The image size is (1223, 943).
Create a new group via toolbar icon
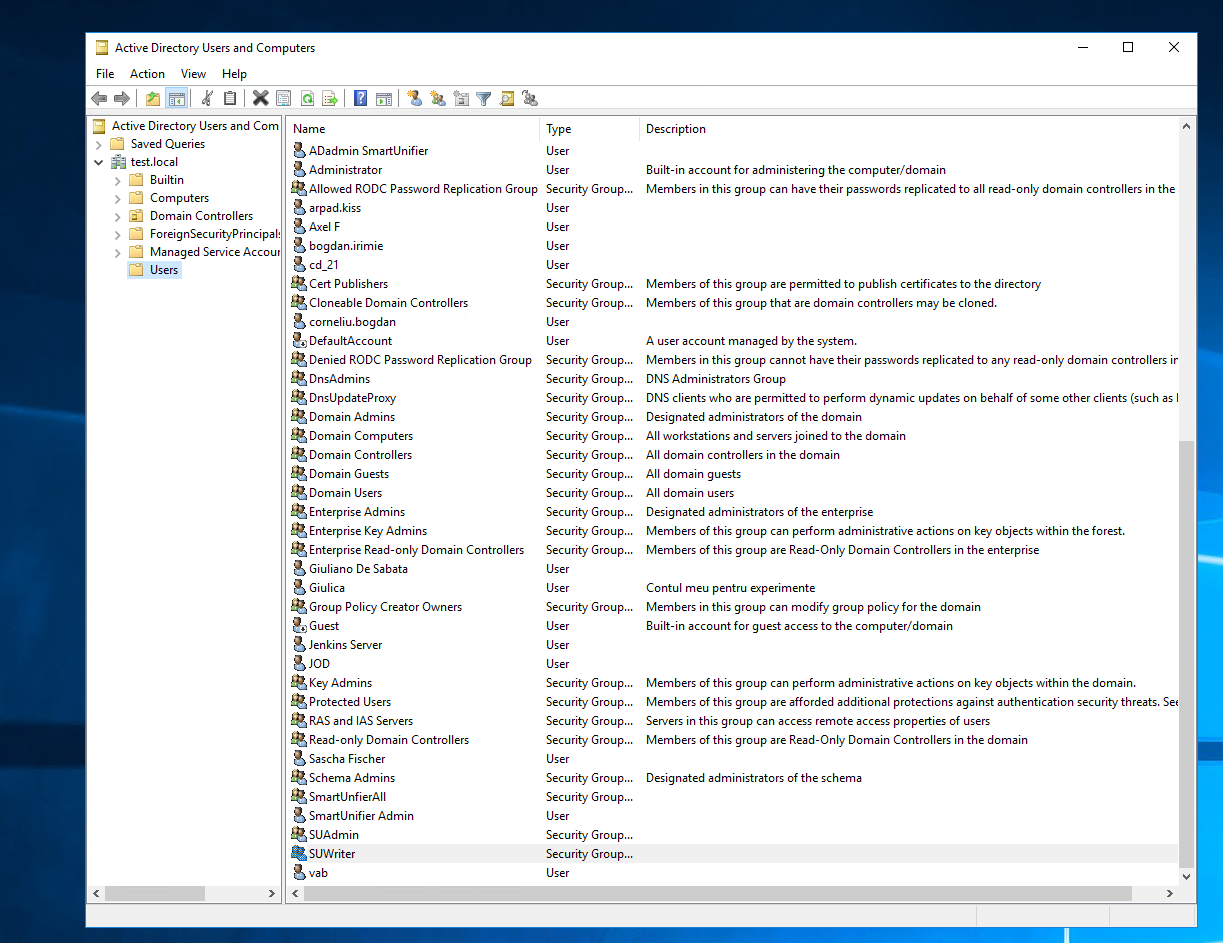coord(437,98)
